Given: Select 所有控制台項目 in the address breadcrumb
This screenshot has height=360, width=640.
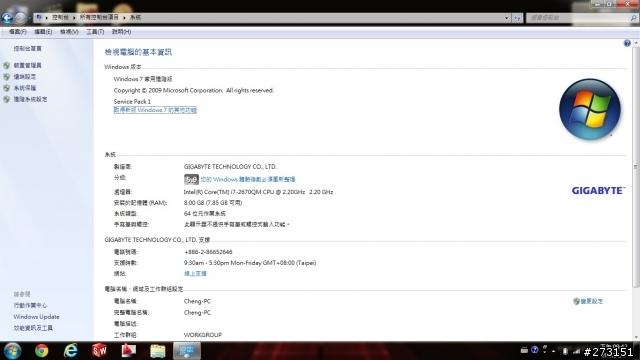Looking at the screenshot, I should click(99, 18).
